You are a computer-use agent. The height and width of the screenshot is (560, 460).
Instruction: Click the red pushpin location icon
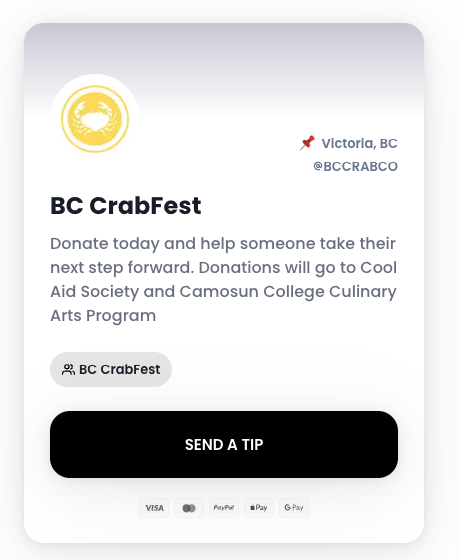(x=307, y=143)
